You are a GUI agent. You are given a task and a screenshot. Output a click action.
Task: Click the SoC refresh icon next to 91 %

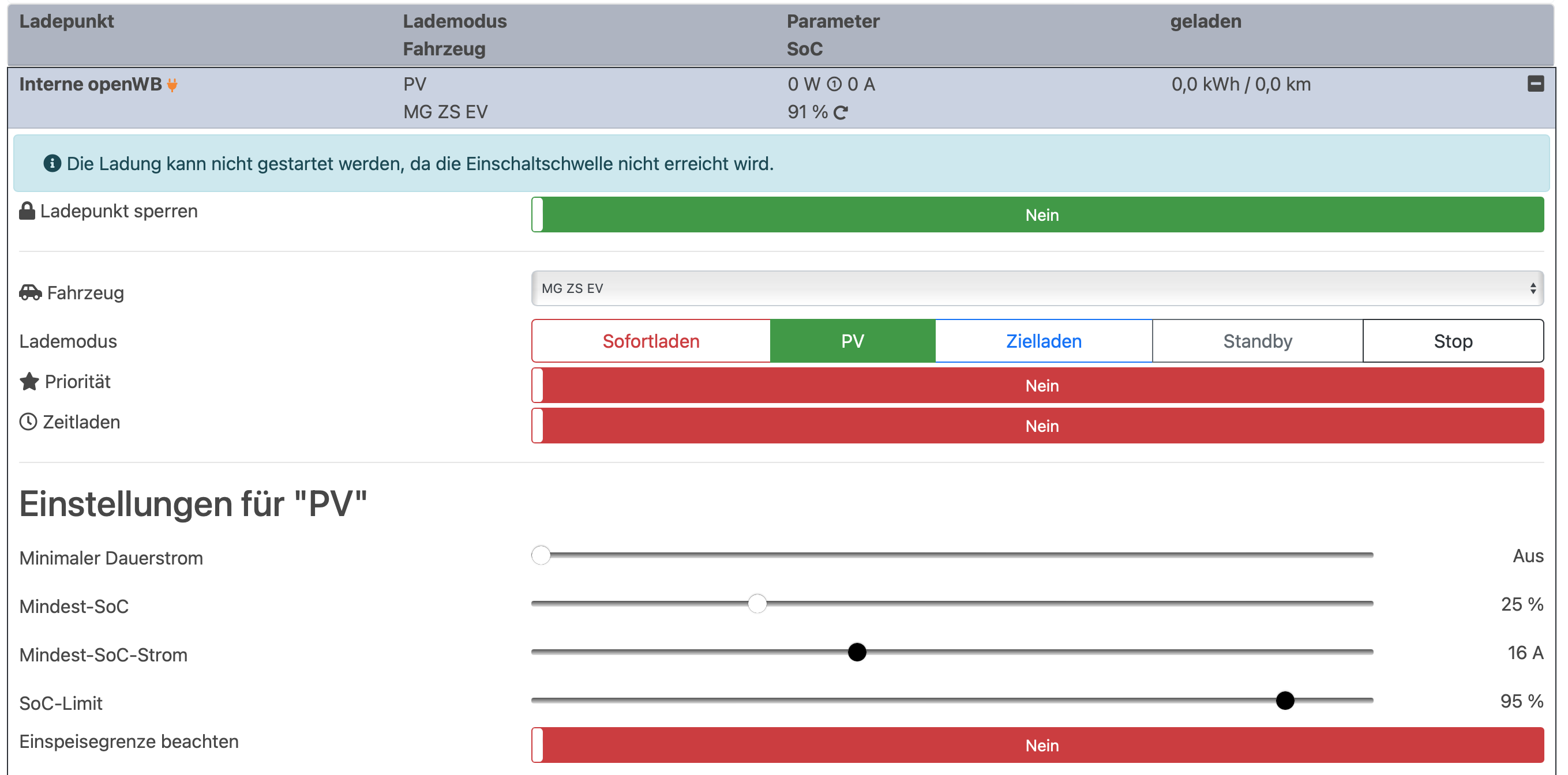coord(841,112)
